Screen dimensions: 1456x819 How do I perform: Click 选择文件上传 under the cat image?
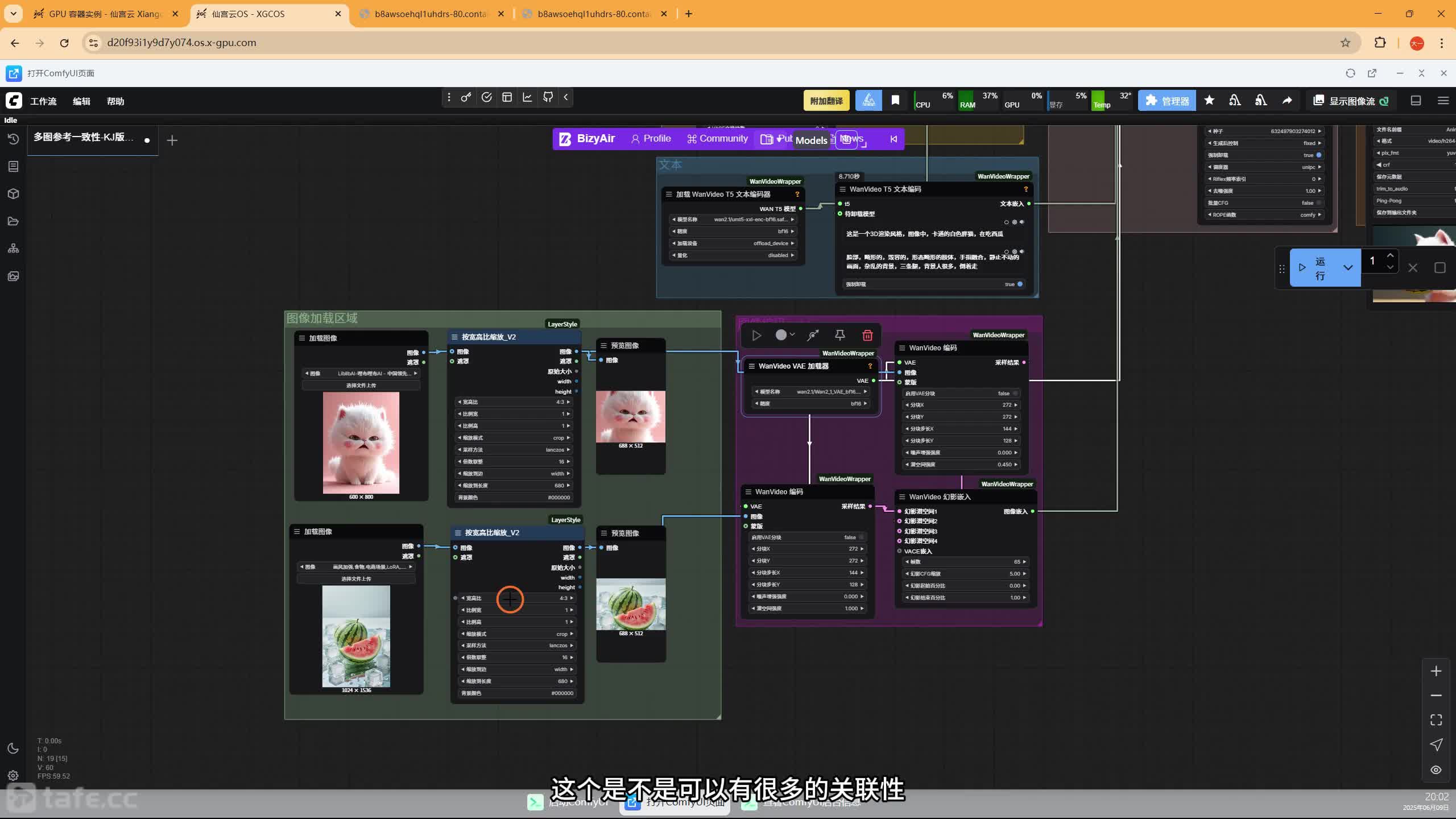pos(361,386)
